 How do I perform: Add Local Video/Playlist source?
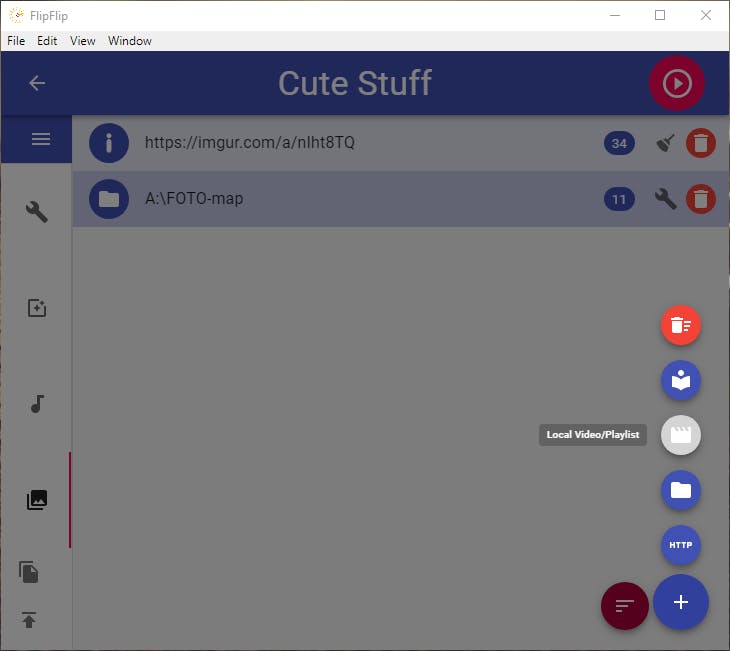(x=681, y=435)
